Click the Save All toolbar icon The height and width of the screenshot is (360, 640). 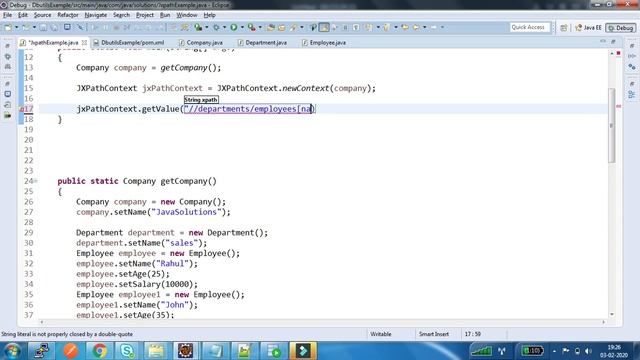point(54,27)
